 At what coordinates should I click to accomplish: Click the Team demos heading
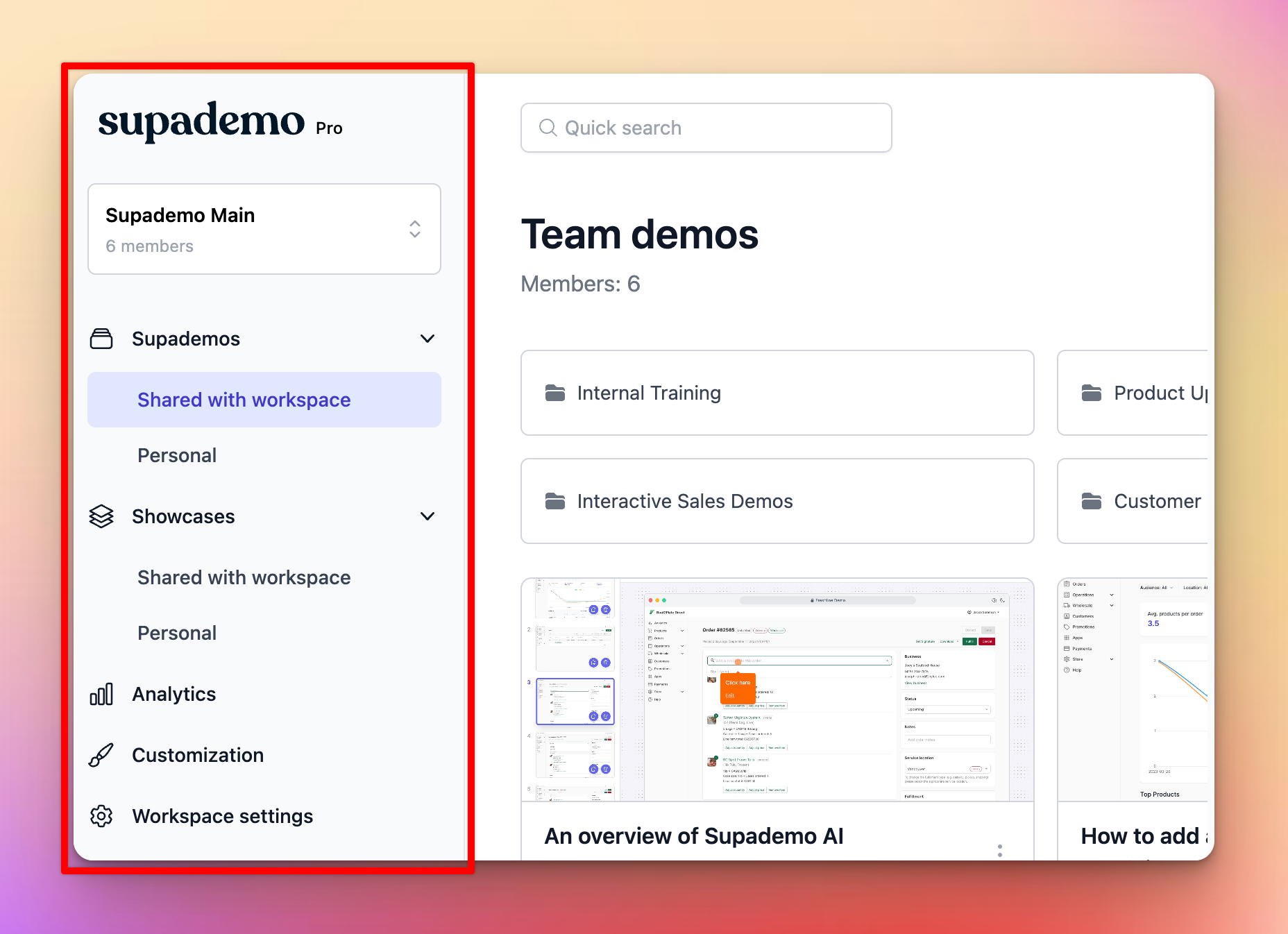click(640, 235)
